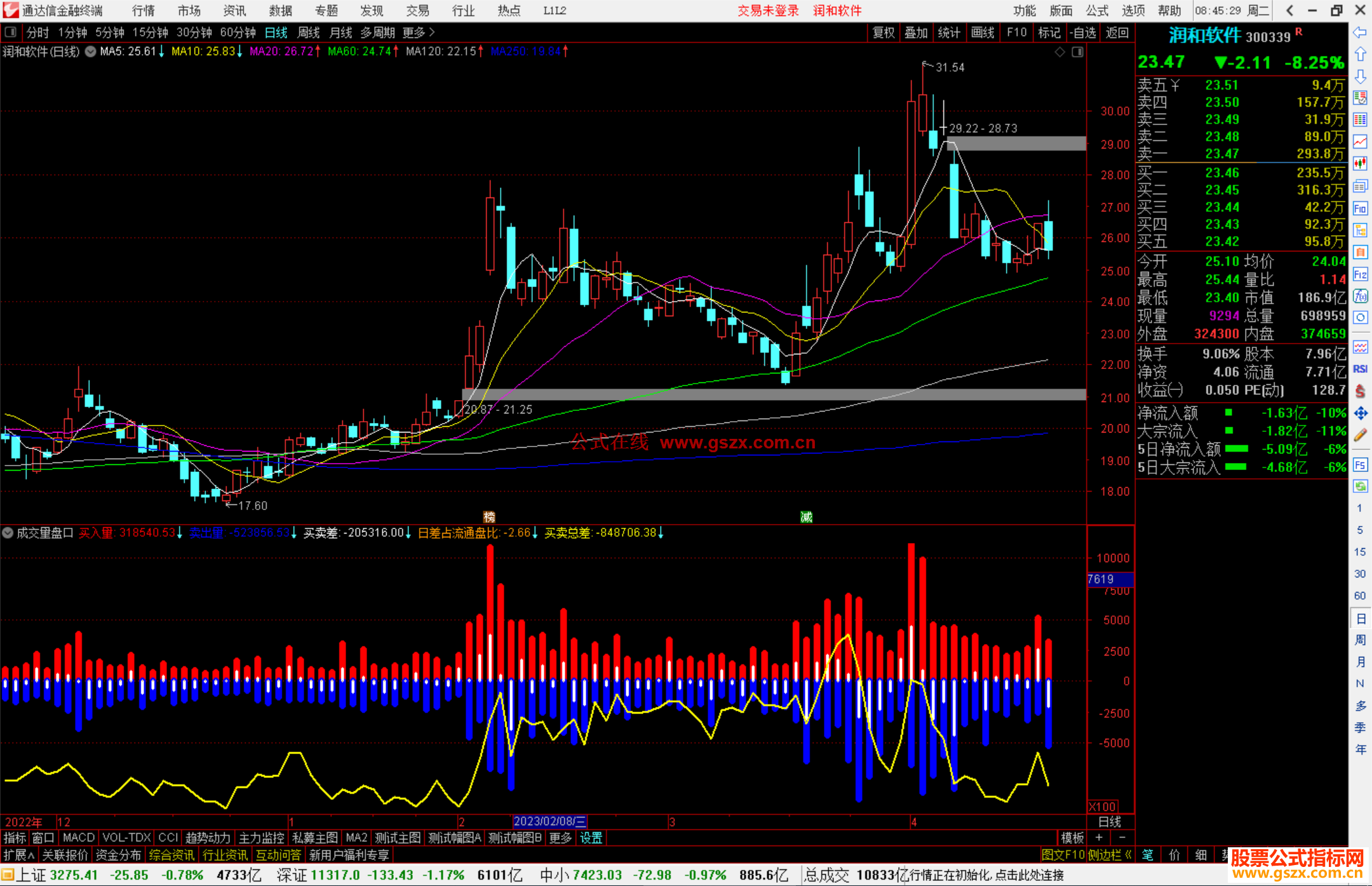Open the wavy indicator lines icon
Image resolution: width=1372 pixels, height=886 pixels.
(1360, 347)
